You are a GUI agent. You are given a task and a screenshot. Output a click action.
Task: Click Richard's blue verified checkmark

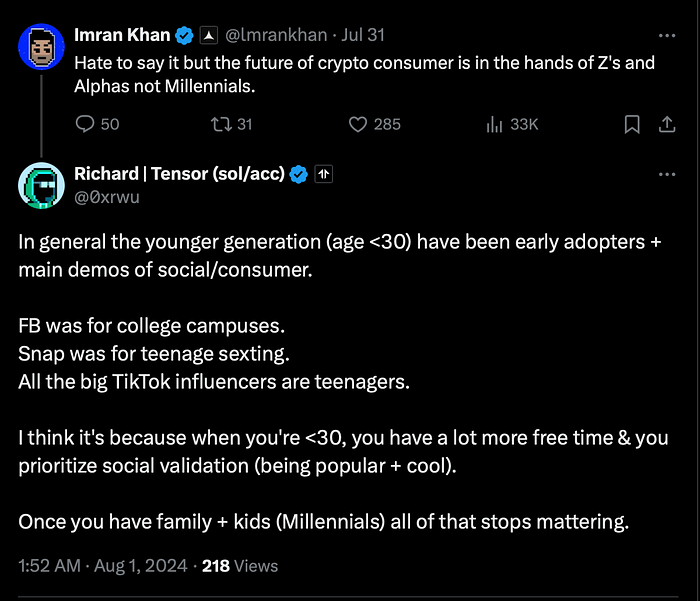pos(298,174)
